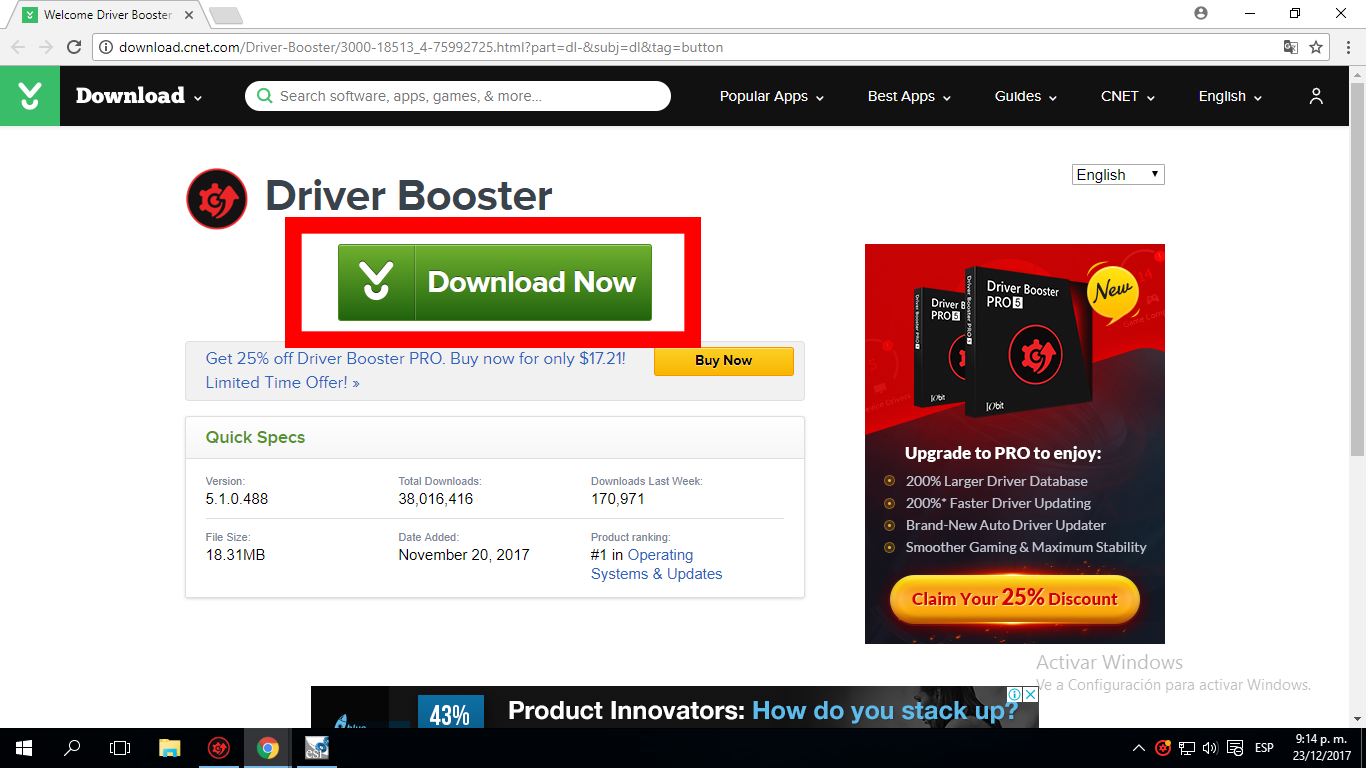Close the Welcome Driver Booster tab
Screen dimensions: 1366x768
(190, 15)
